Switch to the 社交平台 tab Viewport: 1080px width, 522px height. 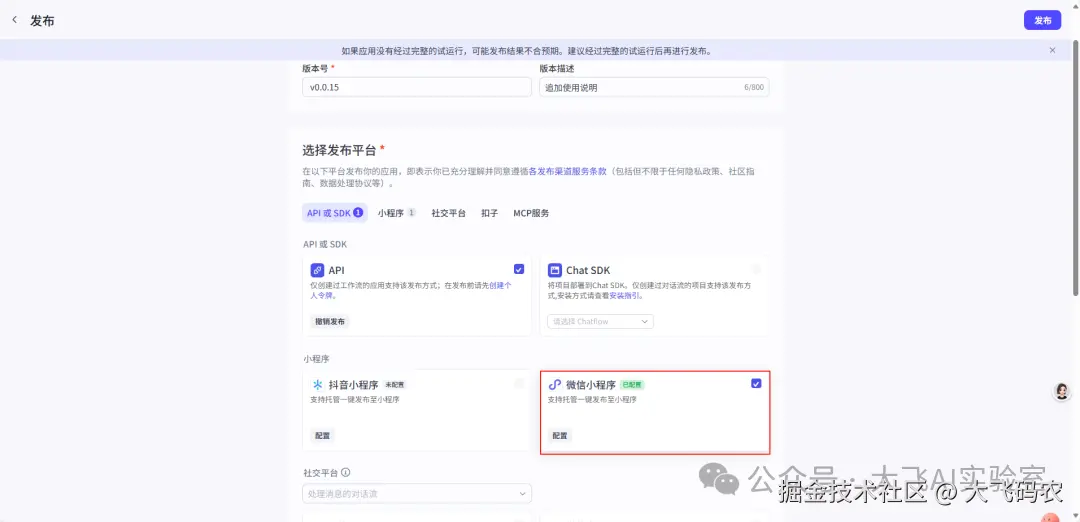click(448, 213)
